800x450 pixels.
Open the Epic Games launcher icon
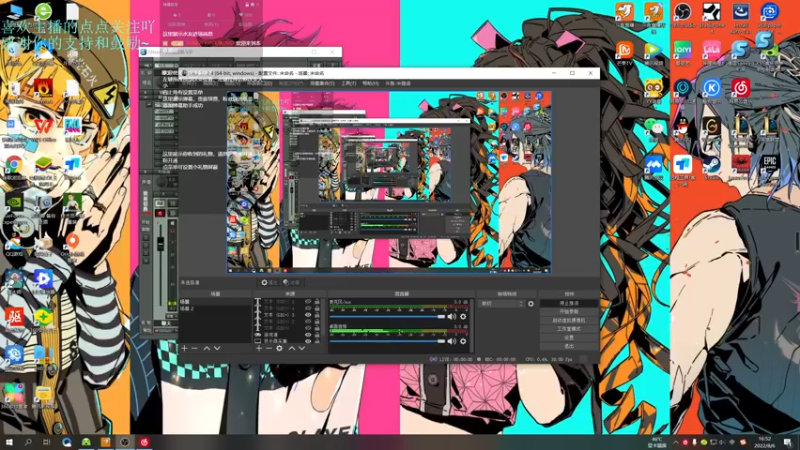click(x=769, y=166)
